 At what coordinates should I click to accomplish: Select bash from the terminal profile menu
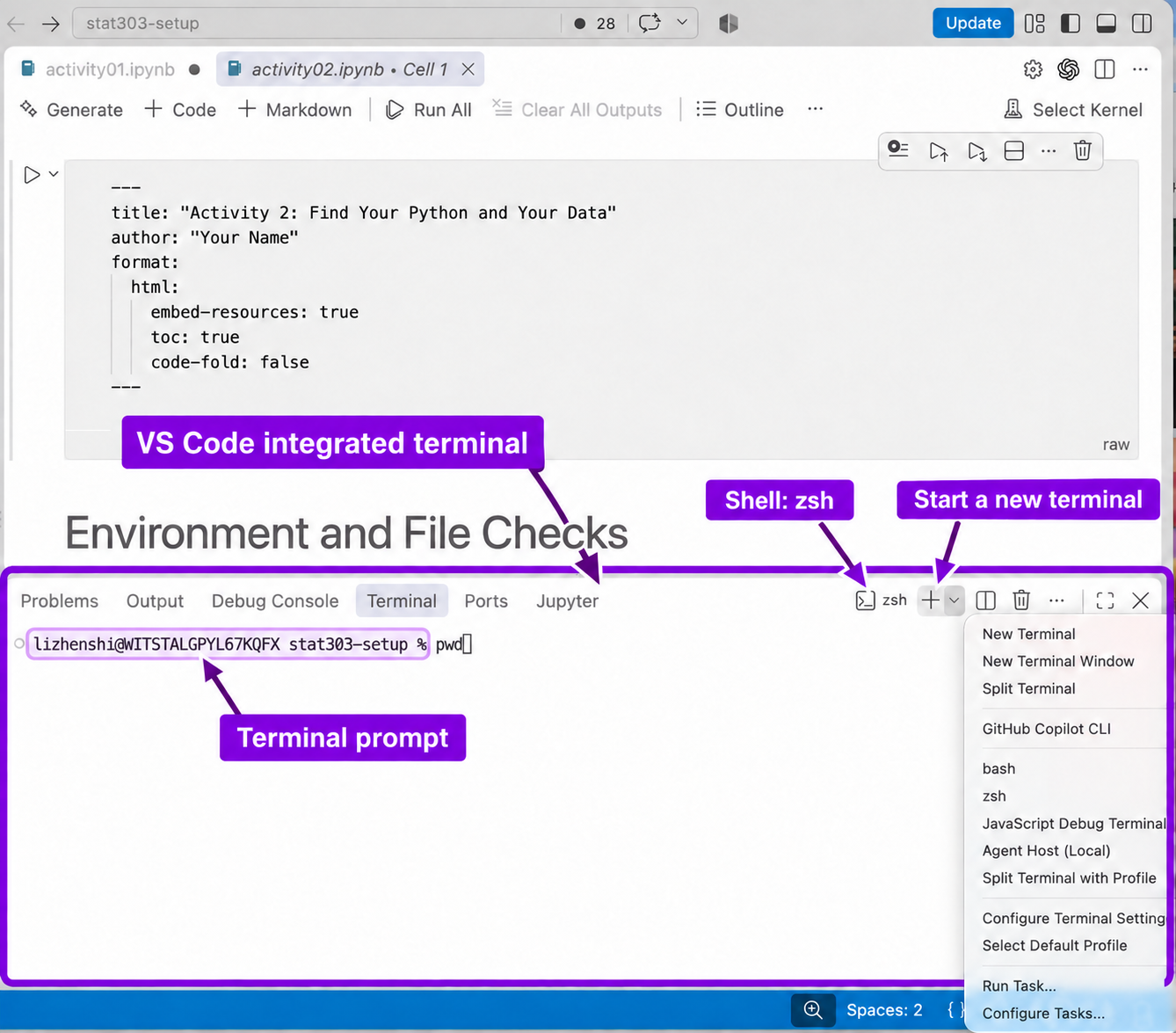(998, 768)
